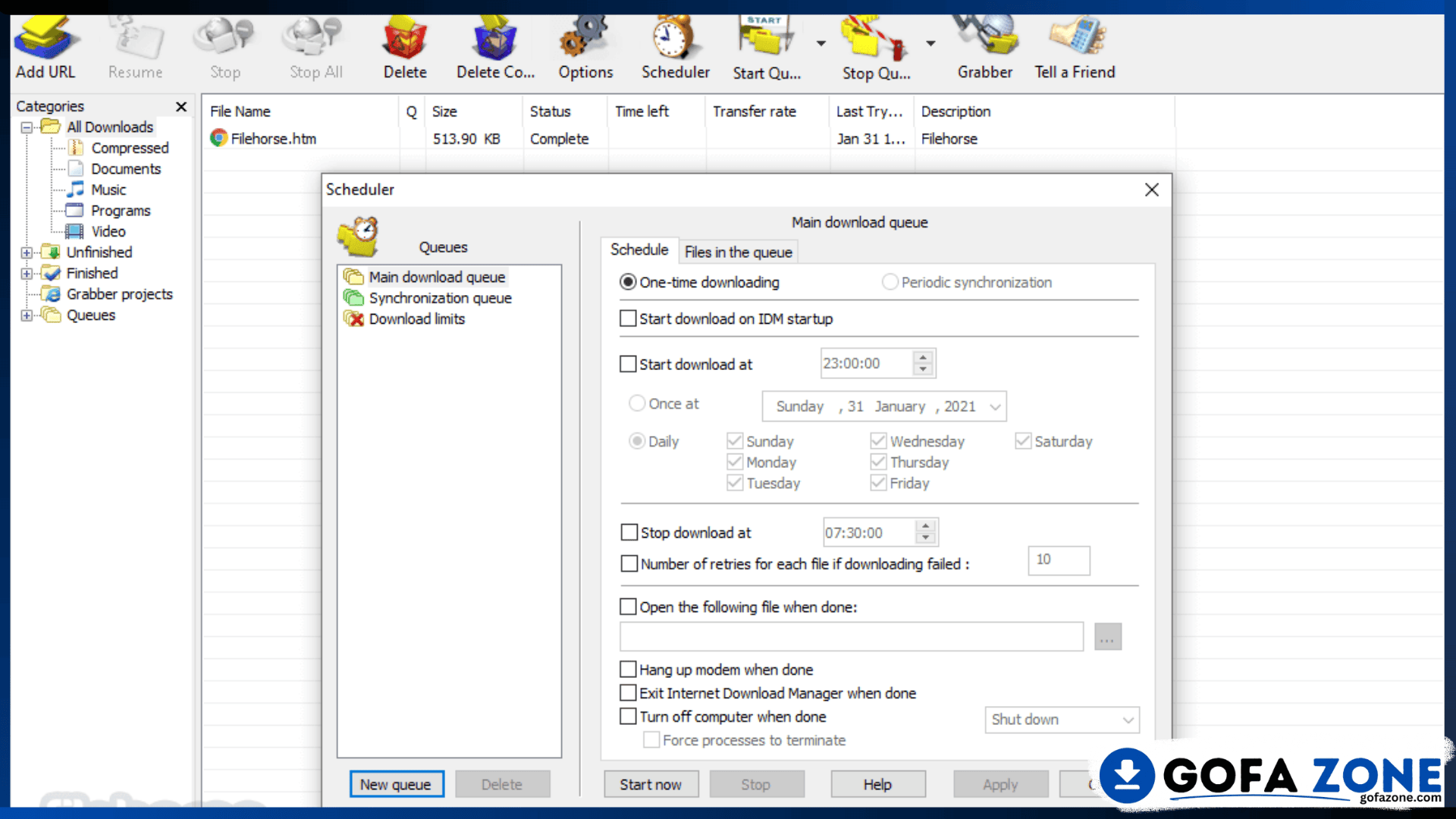1456x819 pixels.
Task: Select the Video category
Action: (108, 231)
